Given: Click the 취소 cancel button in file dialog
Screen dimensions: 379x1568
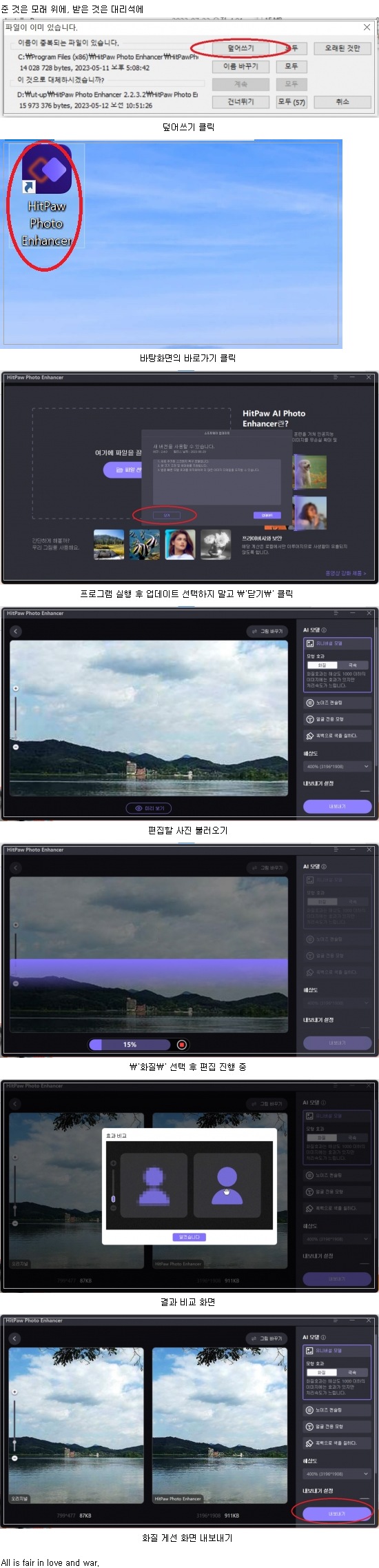Looking at the screenshot, I should (x=342, y=101).
